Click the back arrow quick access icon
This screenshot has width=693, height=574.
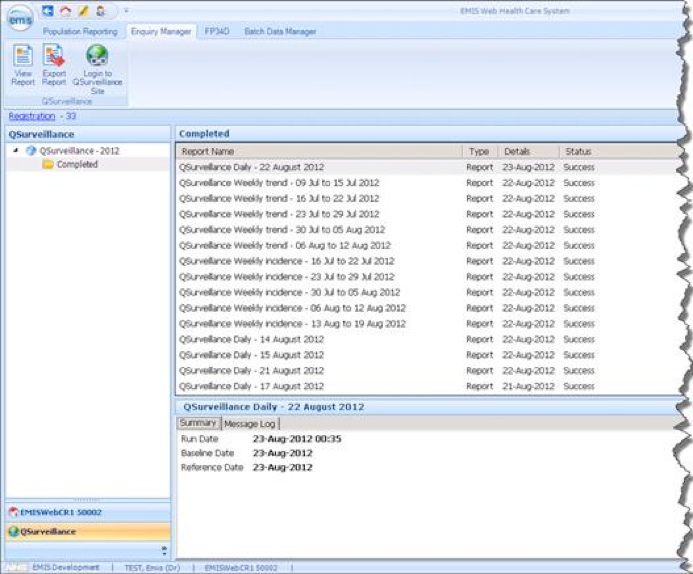pos(48,11)
